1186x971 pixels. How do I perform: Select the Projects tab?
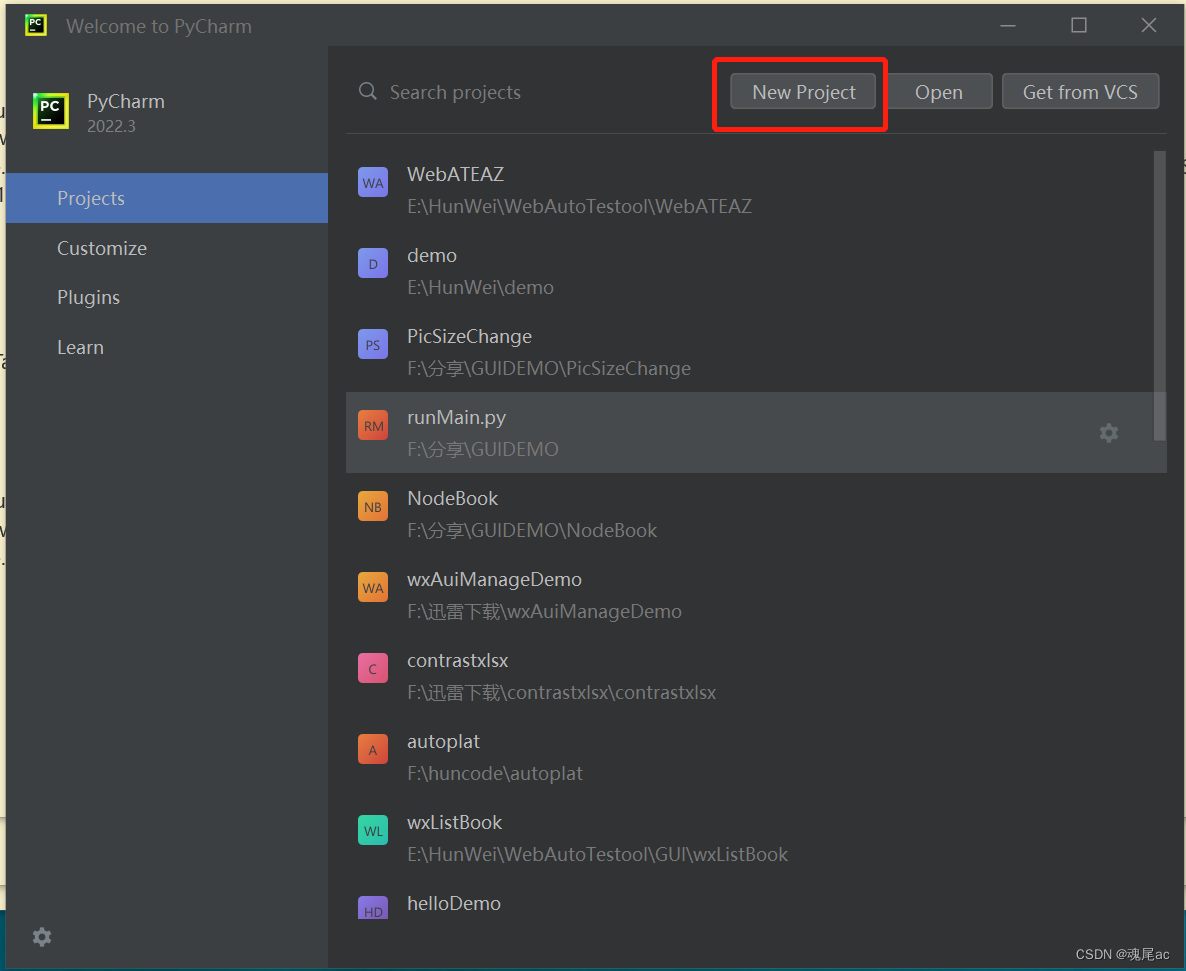coord(166,198)
